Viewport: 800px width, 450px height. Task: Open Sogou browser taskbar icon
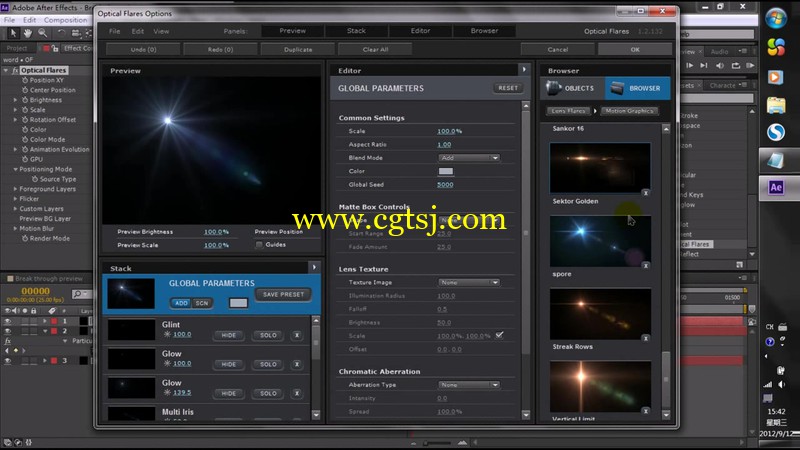(776, 132)
